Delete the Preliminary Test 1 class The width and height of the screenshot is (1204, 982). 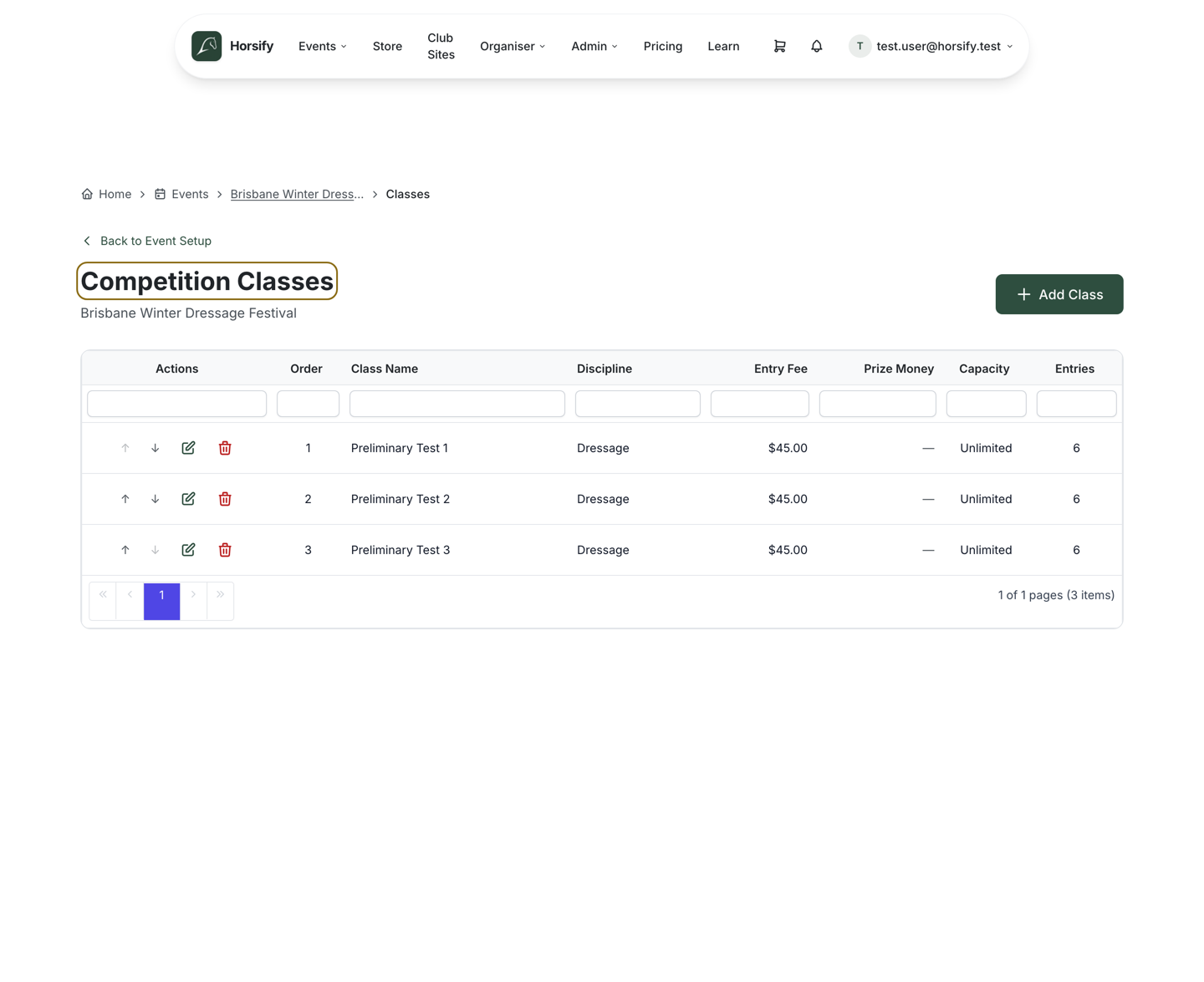point(225,448)
